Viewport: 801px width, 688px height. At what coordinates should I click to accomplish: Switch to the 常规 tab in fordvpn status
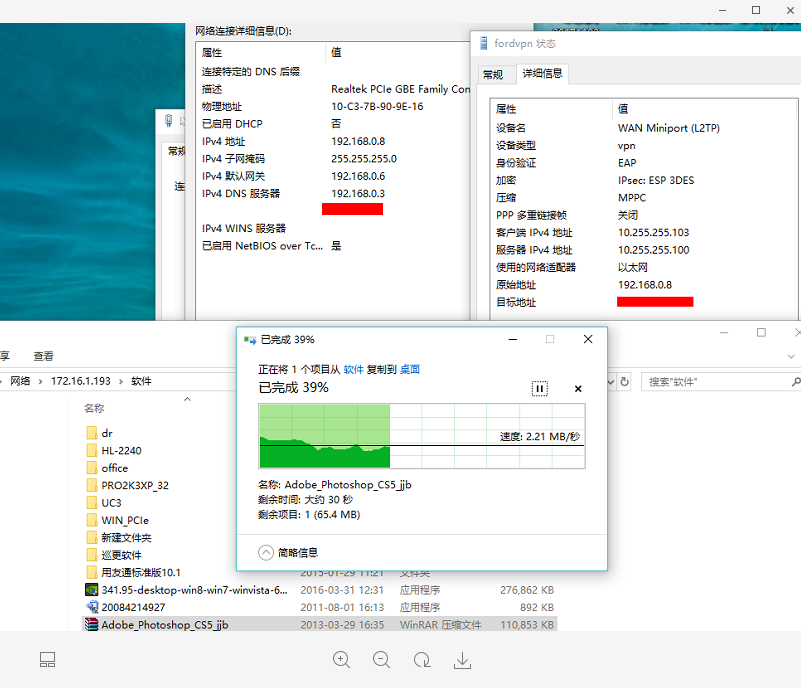click(493, 75)
